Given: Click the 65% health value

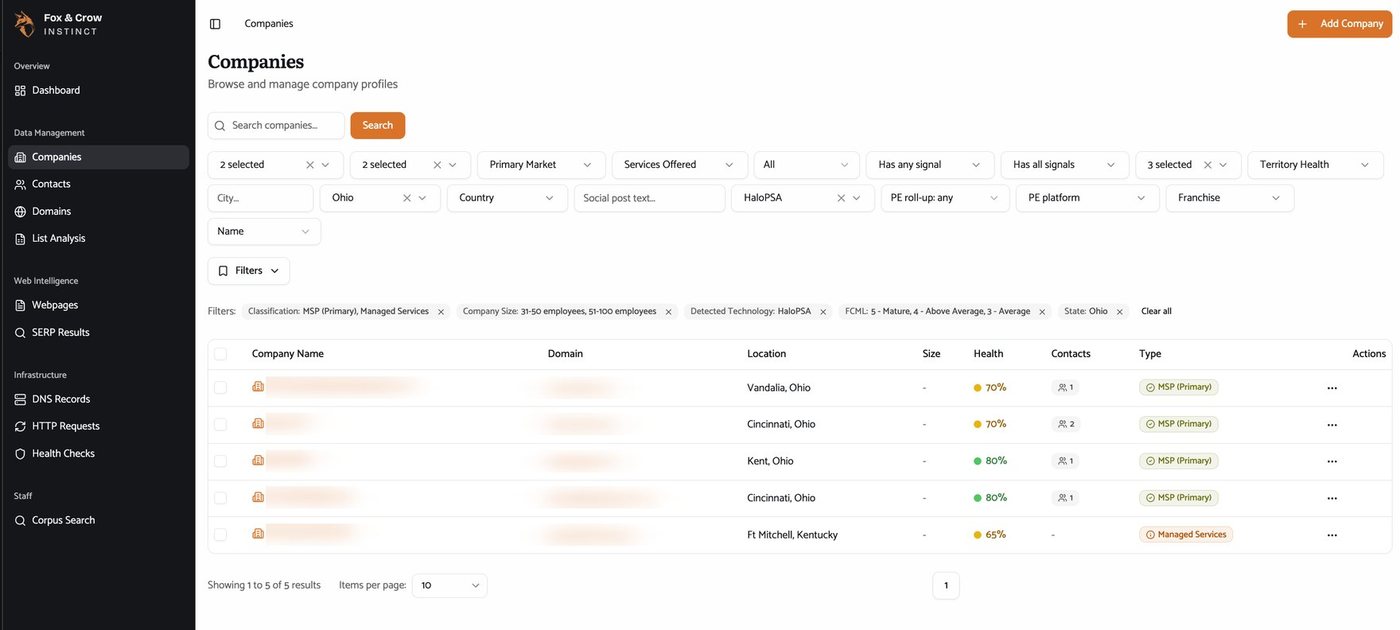Looking at the screenshot, I should [x=996, y=535].
